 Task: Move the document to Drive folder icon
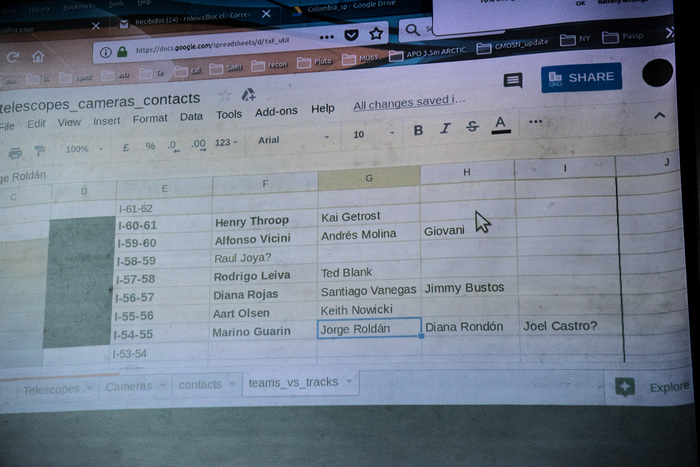point(247,94)
